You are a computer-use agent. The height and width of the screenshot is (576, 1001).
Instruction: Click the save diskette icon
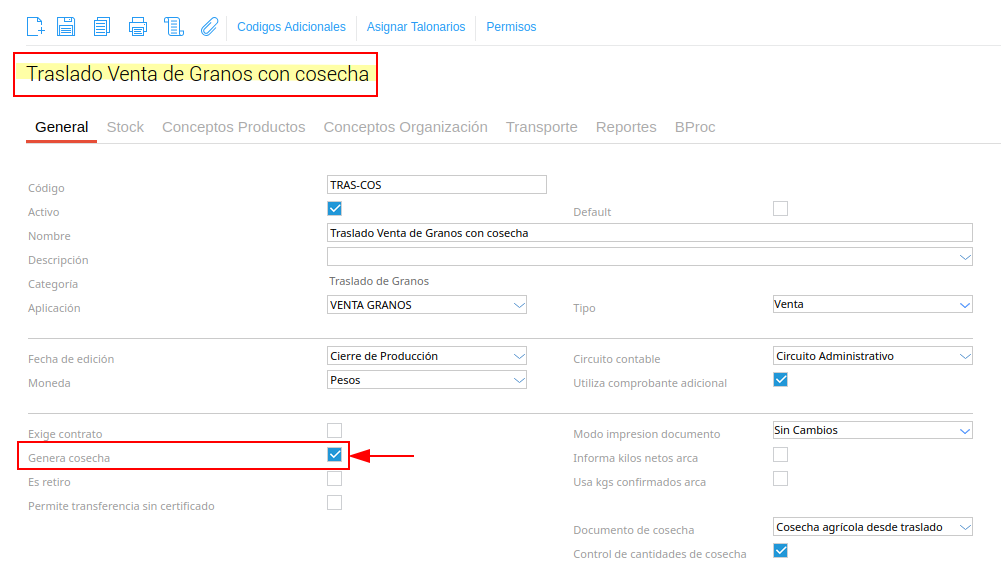pyautogui.click(x=66, y=27)
